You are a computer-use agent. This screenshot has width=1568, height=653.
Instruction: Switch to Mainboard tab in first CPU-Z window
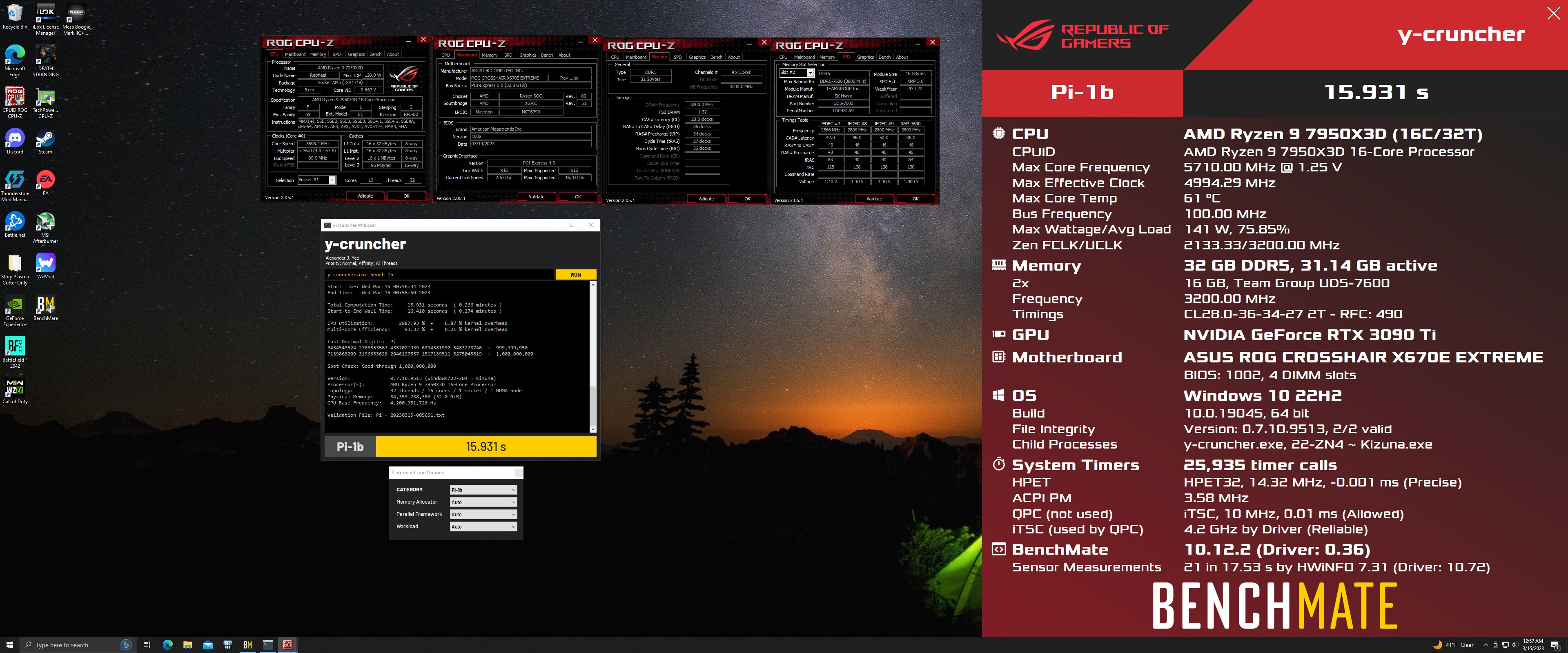[294, 54]
